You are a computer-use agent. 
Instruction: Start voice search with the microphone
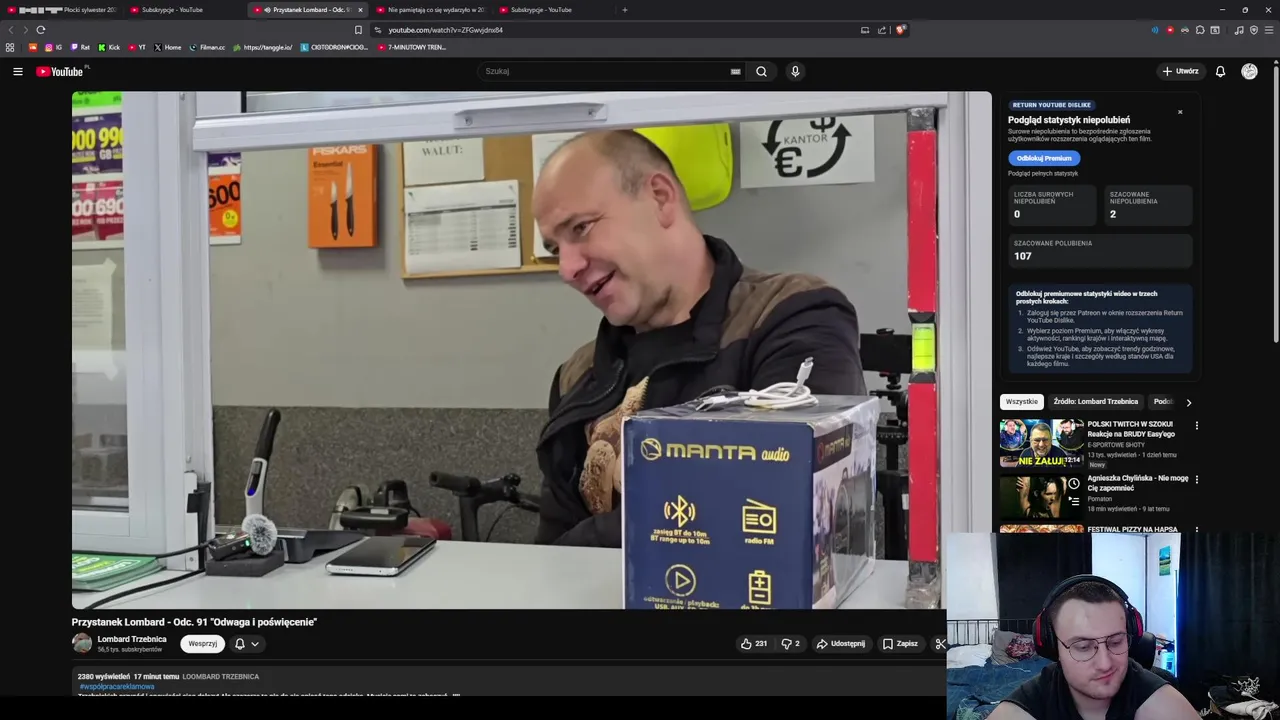[x=795, y=71]
